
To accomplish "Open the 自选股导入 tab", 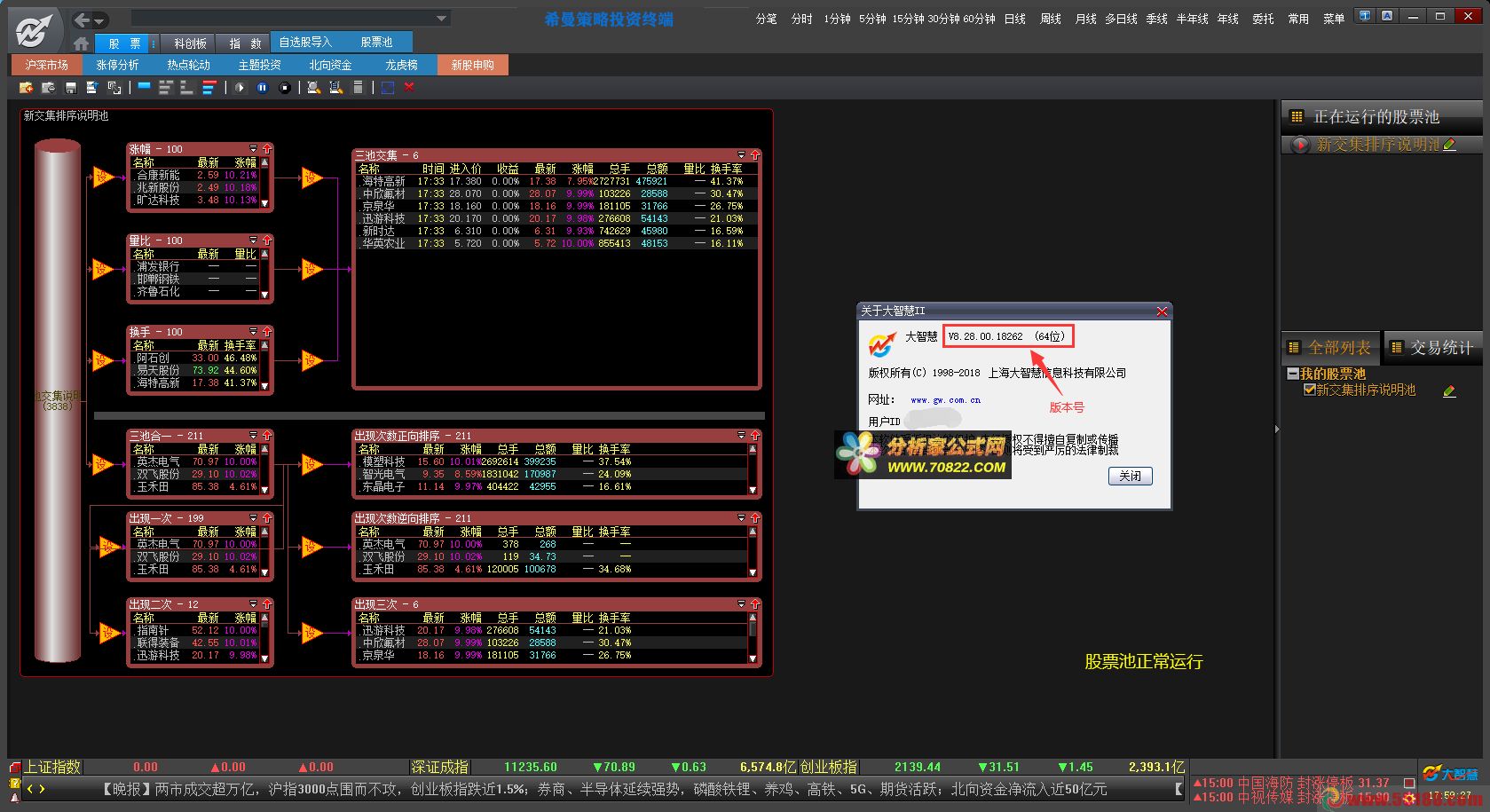I will (x=305, y=42).
